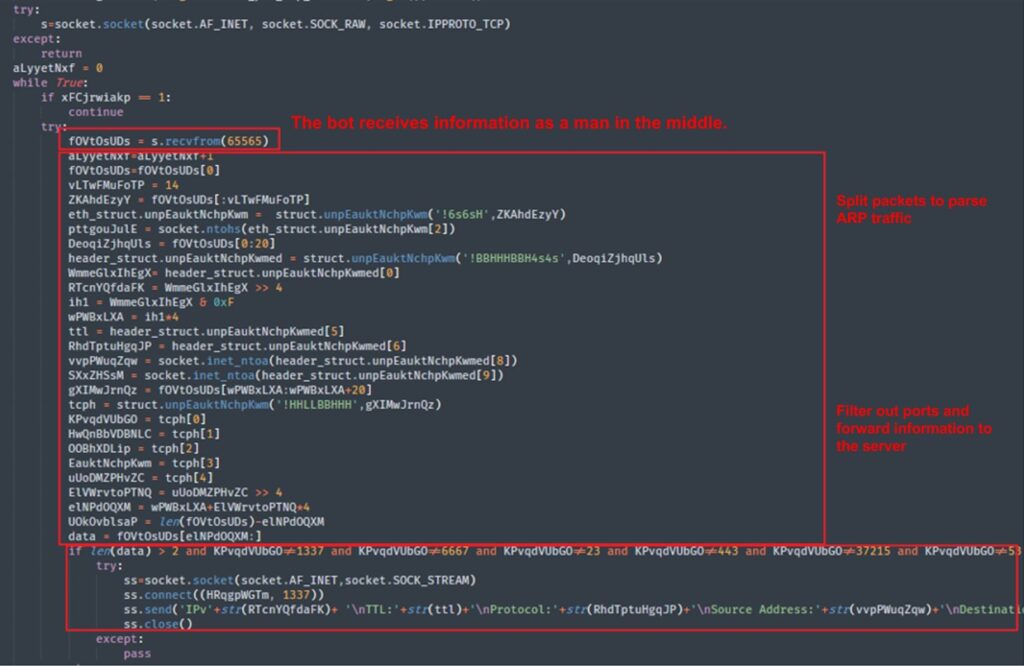
Task: Click the line 'wPWBxLXA = ihl*4'
Action: (x=123, y=317)
